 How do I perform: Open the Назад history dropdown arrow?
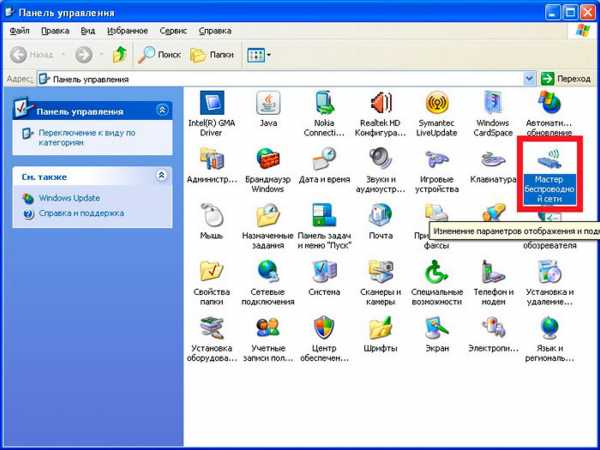click(x=63, y=55)
